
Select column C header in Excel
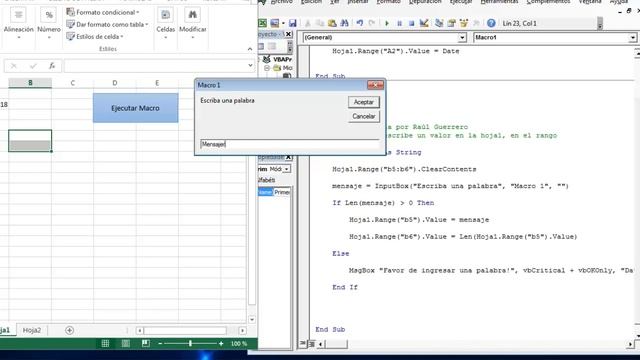tap(73, 83)
